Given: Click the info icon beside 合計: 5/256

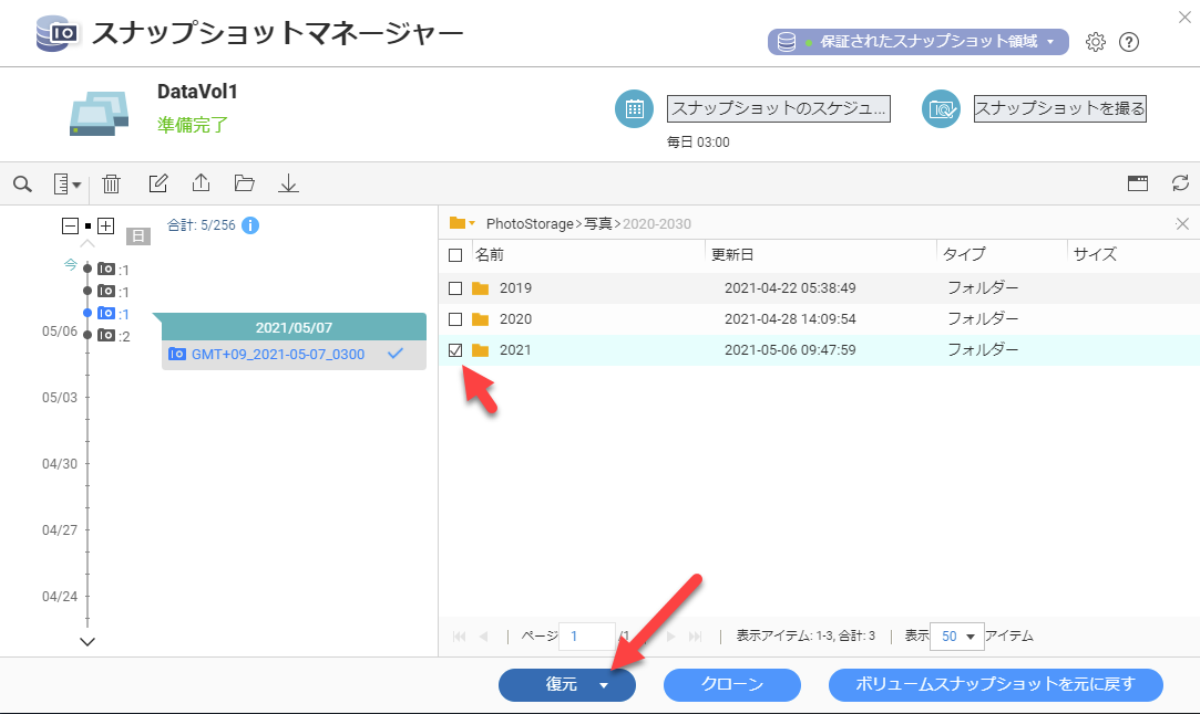Looking at the screenshot, I should pos(251,225).
